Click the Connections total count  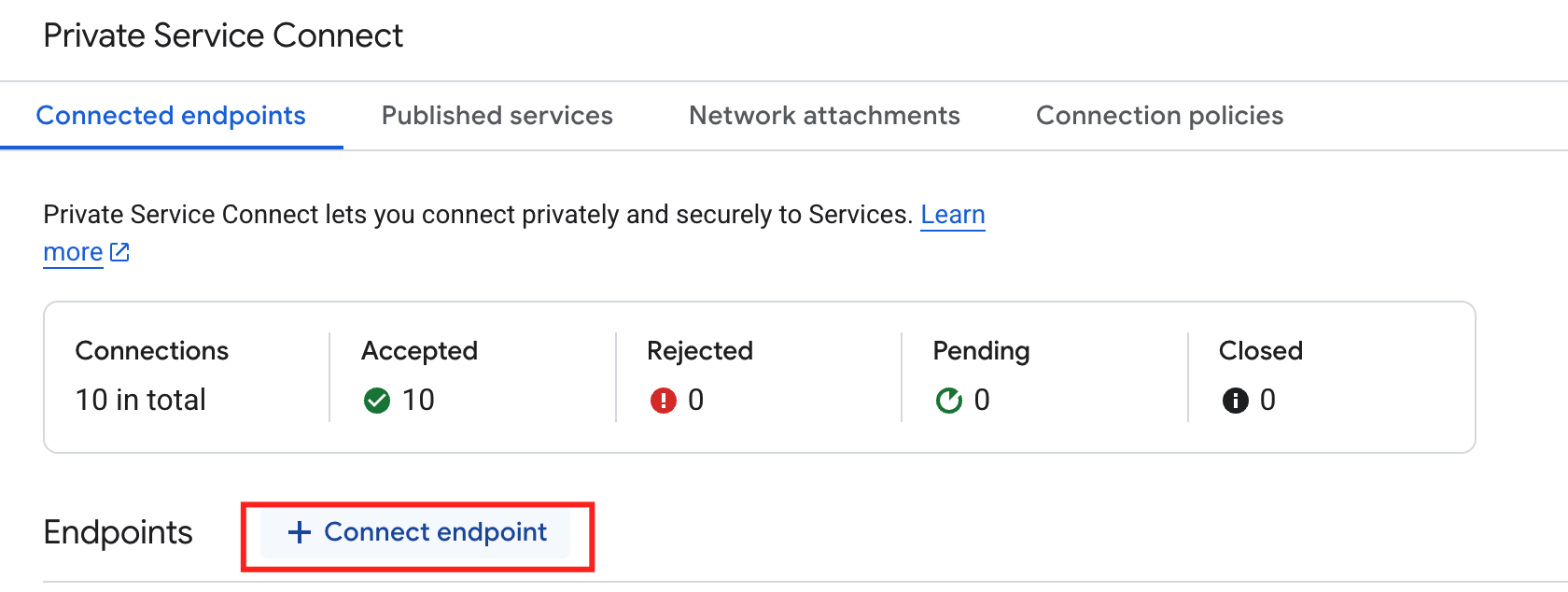point(140,400)
